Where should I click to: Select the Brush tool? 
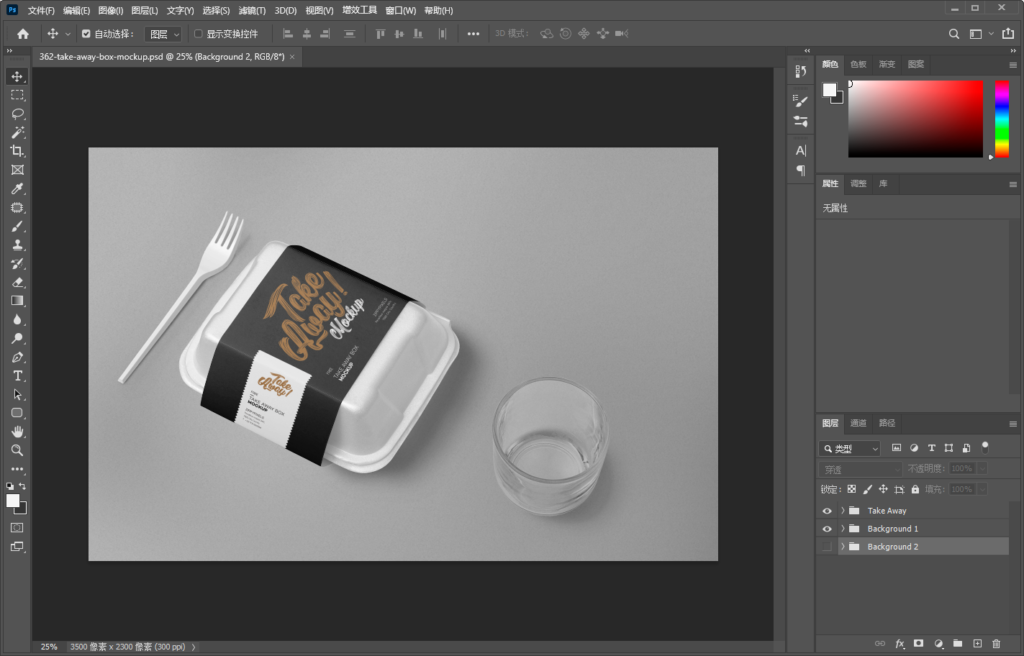click(x=17, y=226)
